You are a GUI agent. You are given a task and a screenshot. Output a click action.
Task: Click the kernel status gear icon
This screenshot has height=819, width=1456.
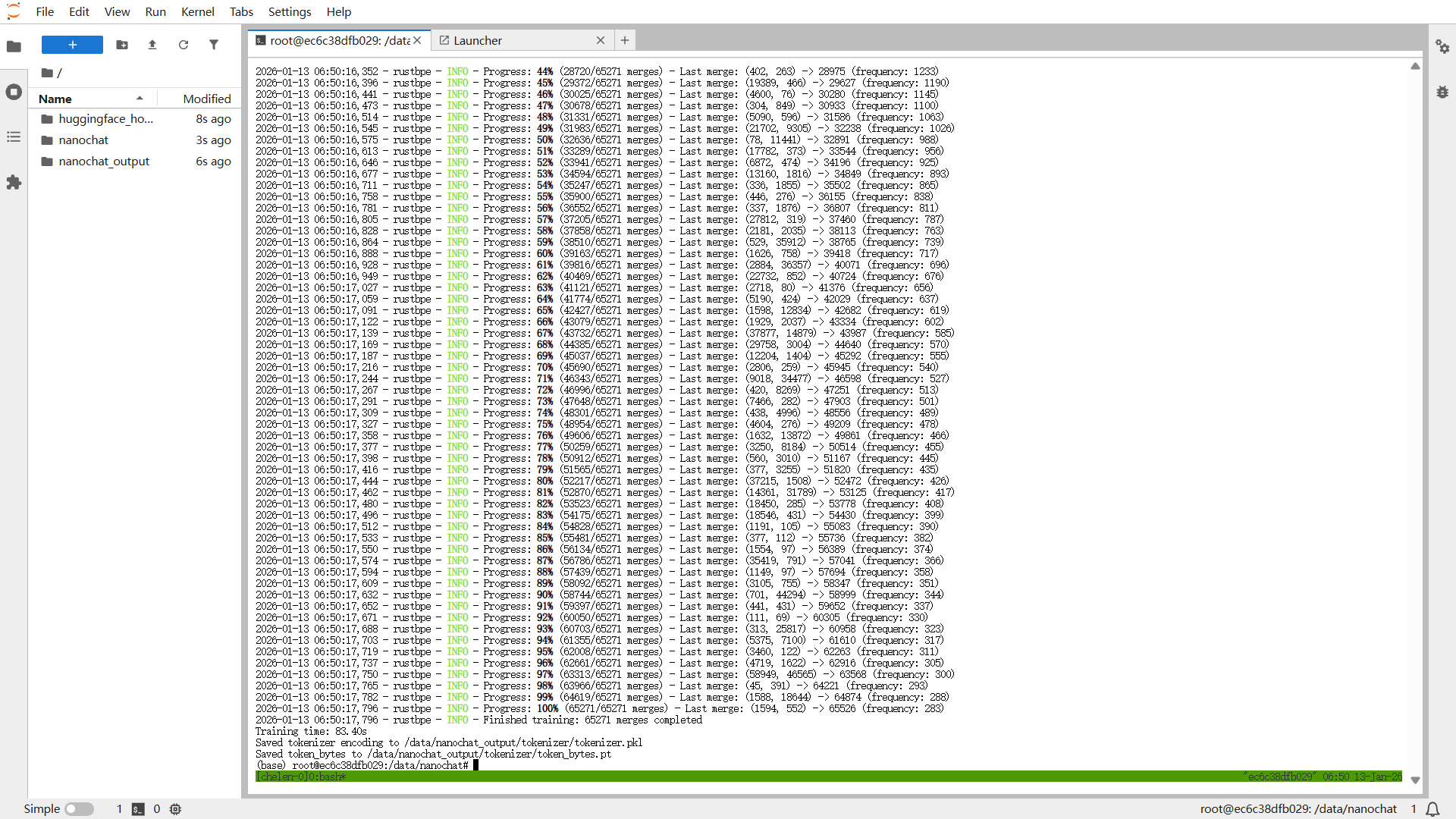(175, 809)
